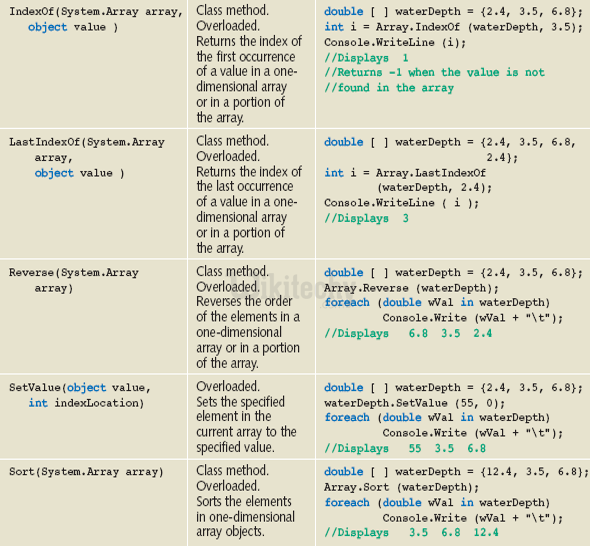Click the code 'Array.Sort (waterDepth);'
Image resolution: width=590 pixels, height=546 pixels.
coord(402,488)
